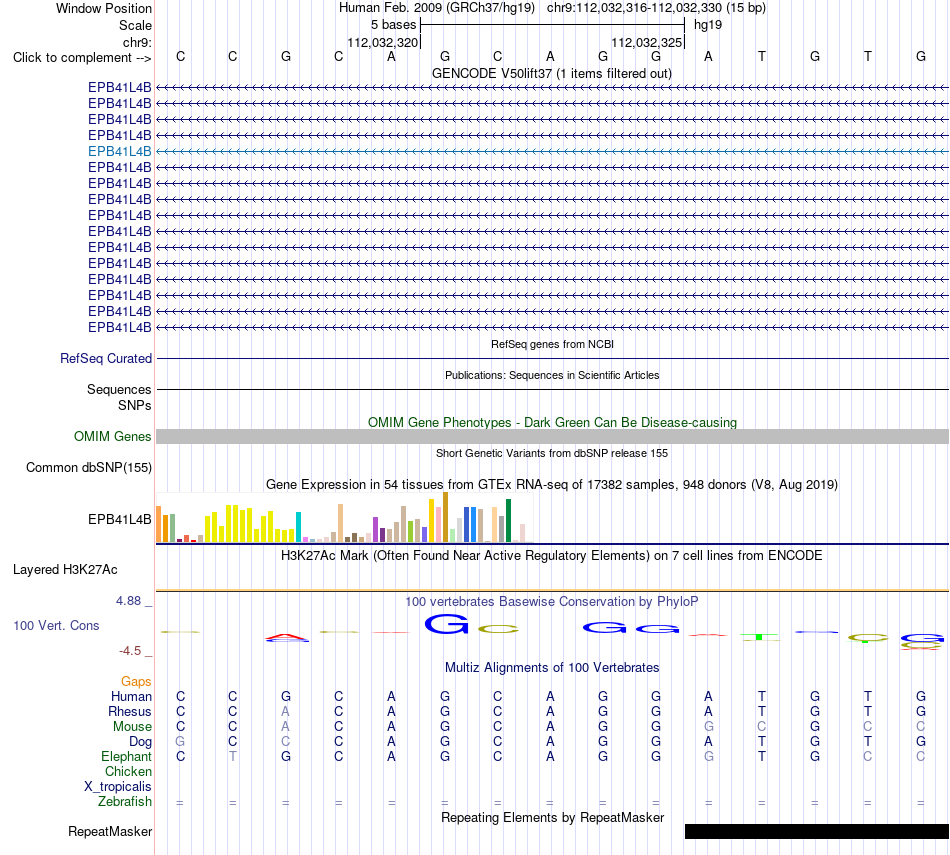The image size is (950, 855).
Task: Click 'Multiz Alignments of 100 Vertebrates' title
Action: (552, 667)
